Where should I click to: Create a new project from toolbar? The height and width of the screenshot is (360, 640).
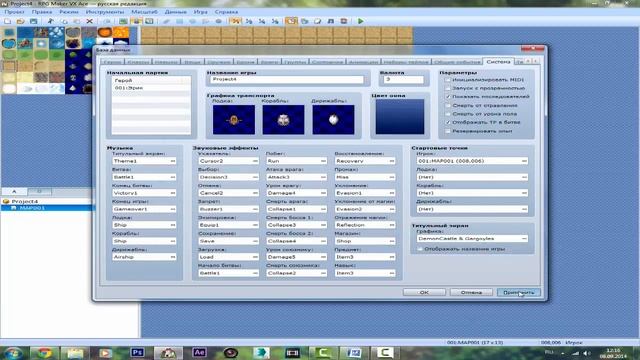[x=7, y=21]
